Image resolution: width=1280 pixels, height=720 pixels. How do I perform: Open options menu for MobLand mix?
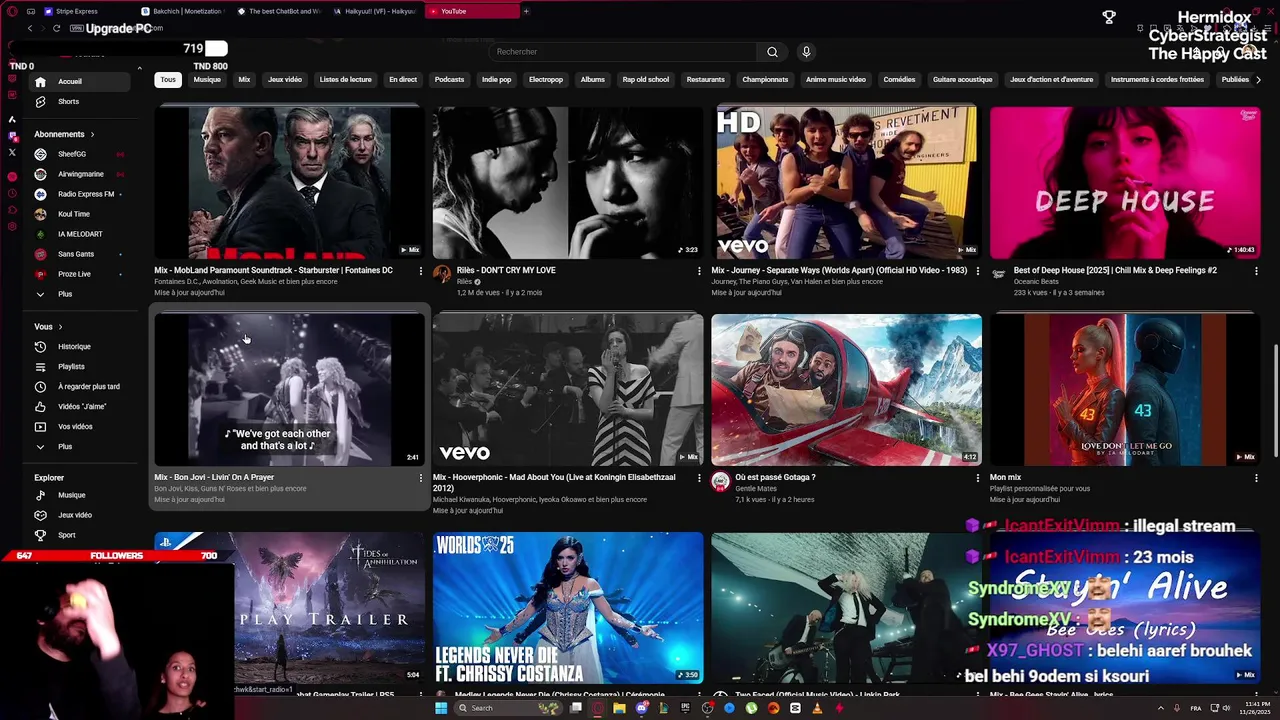tap(420, 270)
